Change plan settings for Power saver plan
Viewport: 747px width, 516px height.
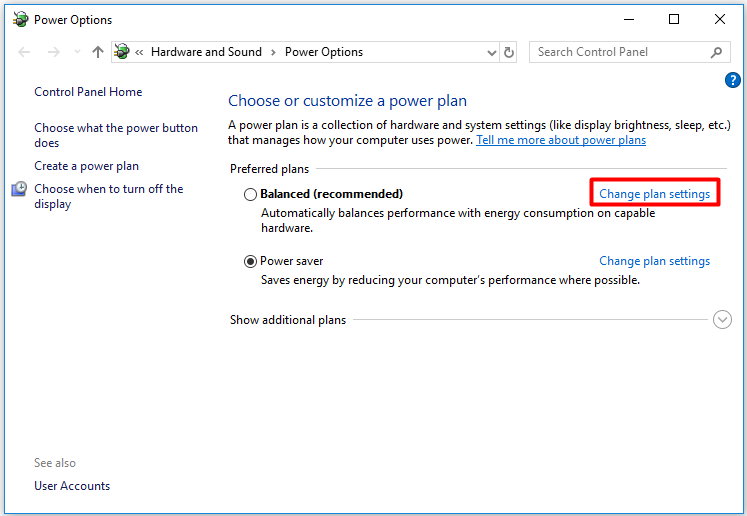click(x=655, y=261)
